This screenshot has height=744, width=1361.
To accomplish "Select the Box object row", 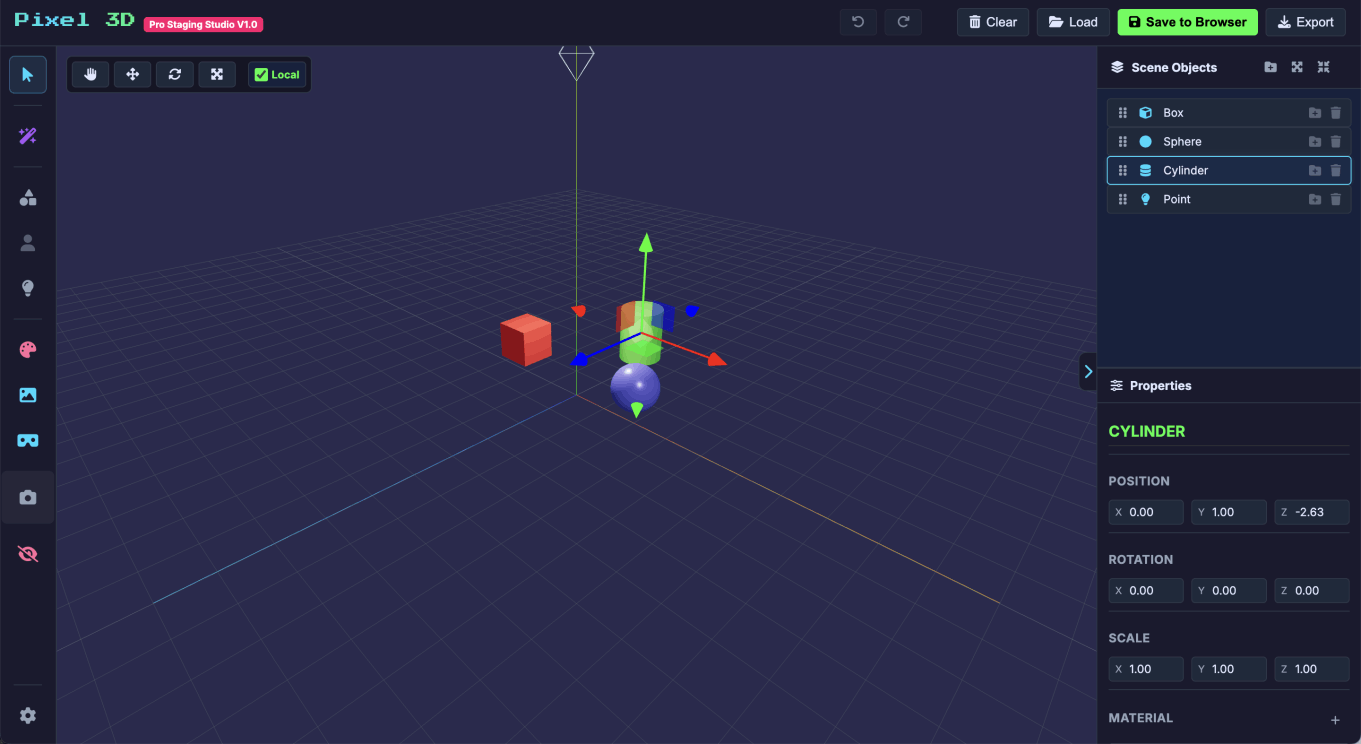I will coord(1229,113).
